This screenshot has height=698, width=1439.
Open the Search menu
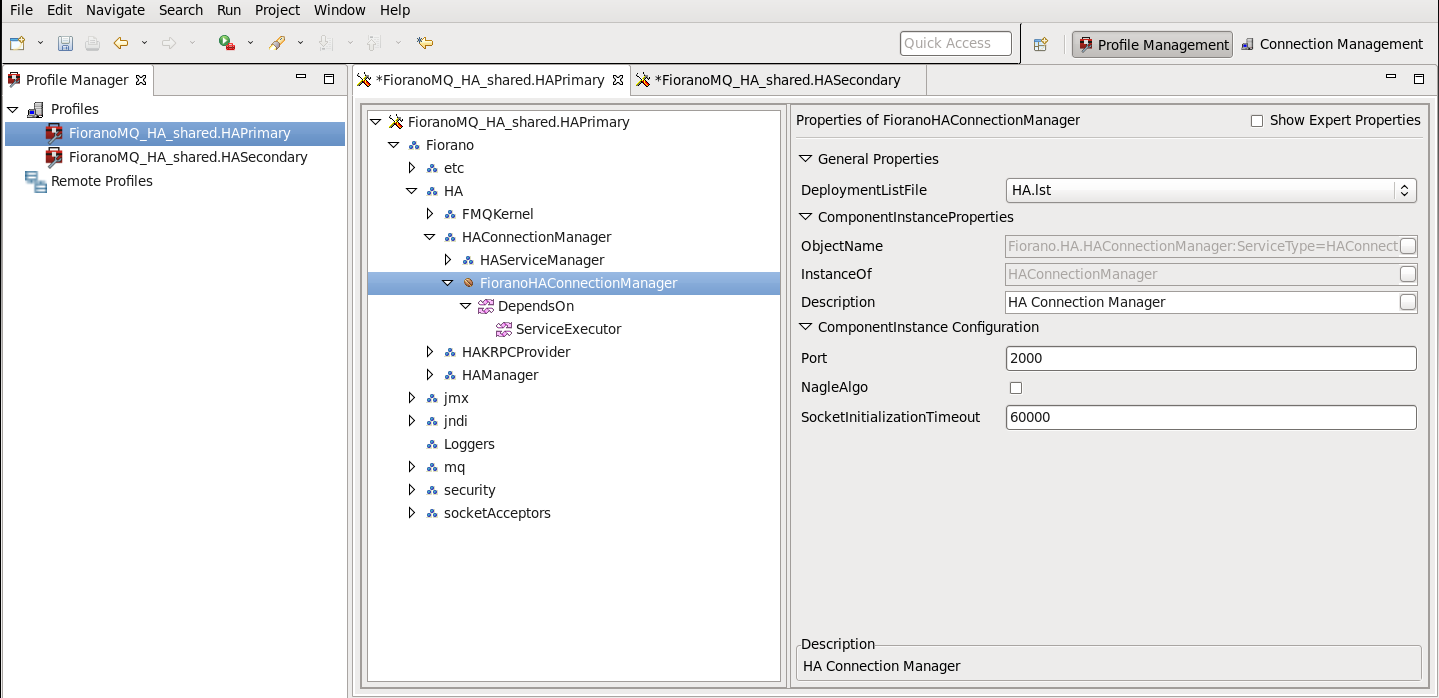181,10
